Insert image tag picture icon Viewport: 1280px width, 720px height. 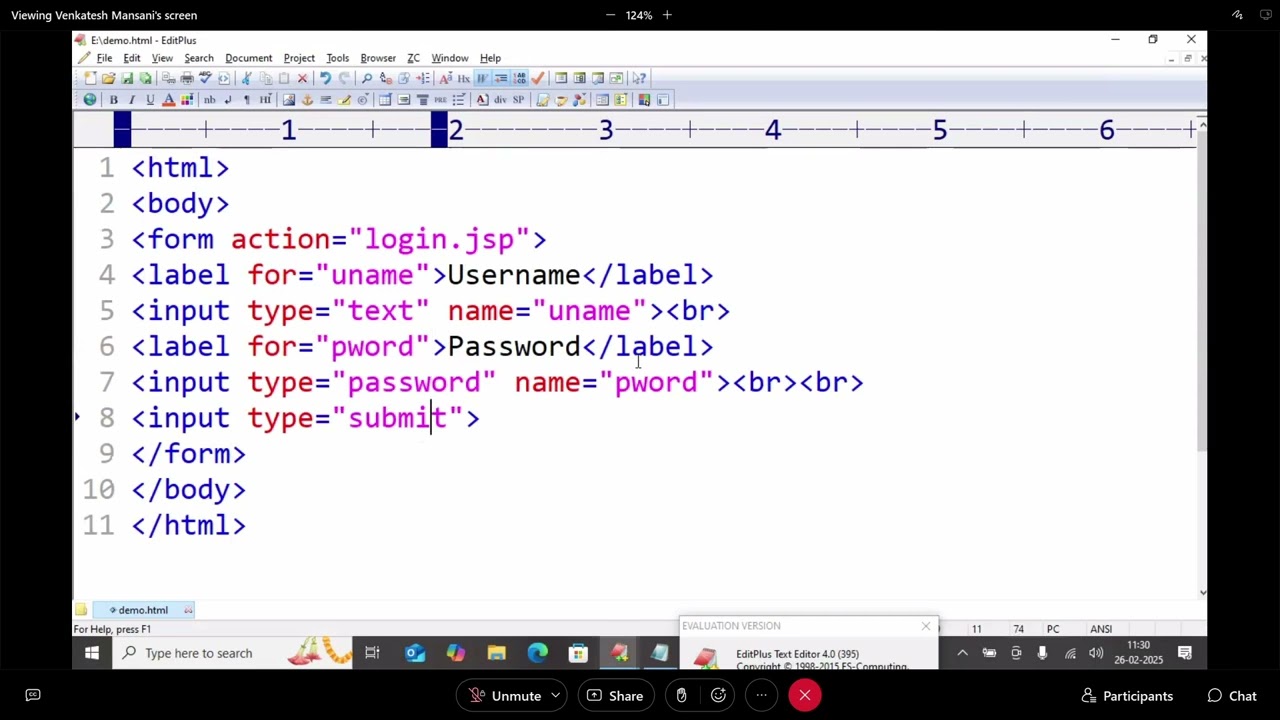click(289, 100)
